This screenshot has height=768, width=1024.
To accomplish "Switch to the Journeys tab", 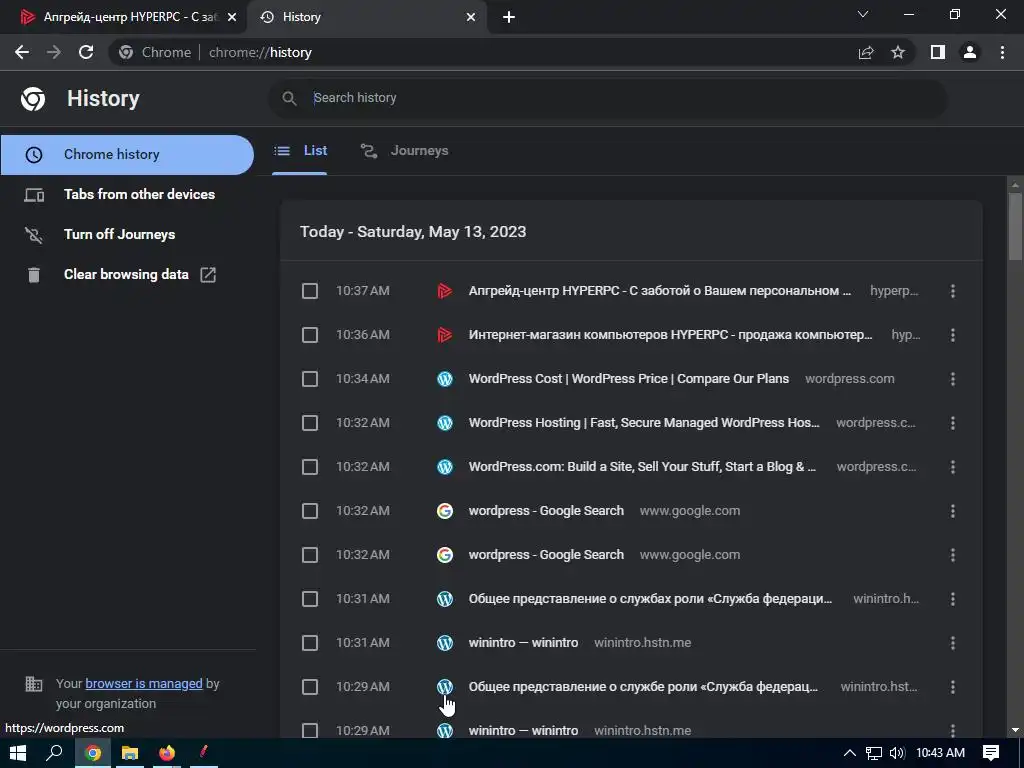I will (x=404, y=151).
